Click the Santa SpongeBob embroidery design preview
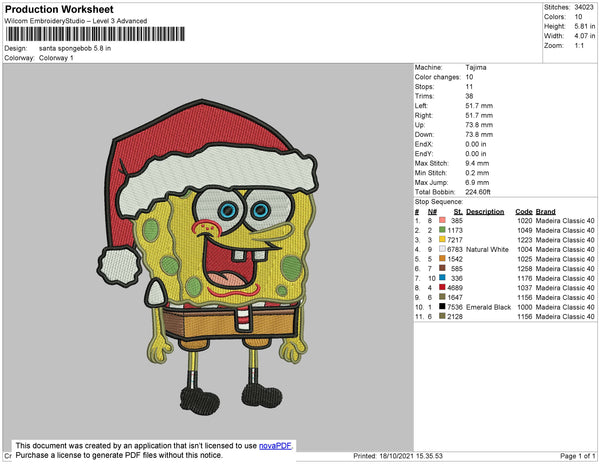The height and width of the screenshot is (464, 600). (207, 257)
